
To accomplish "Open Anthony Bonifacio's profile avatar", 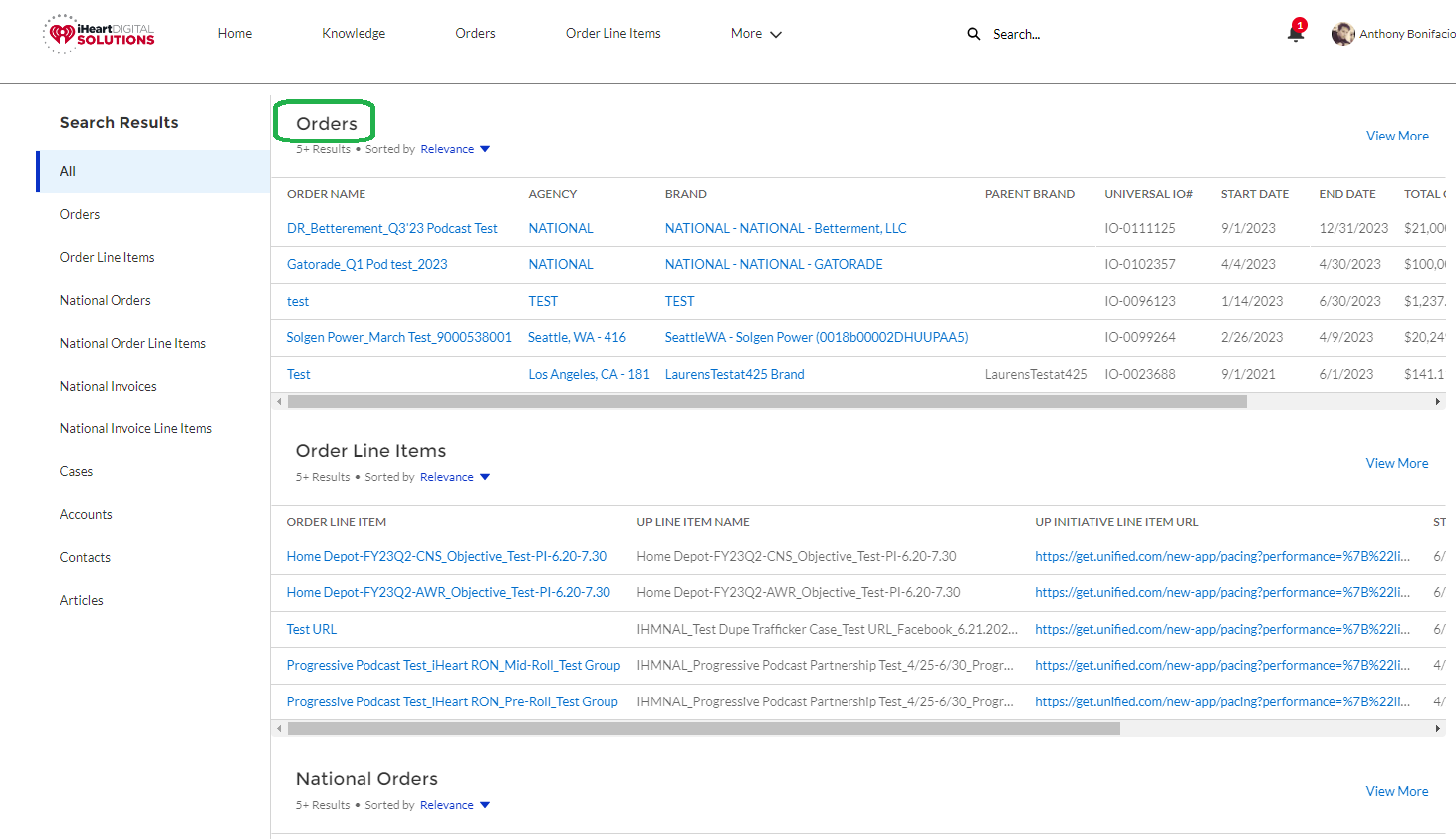I will point(1342,34).
